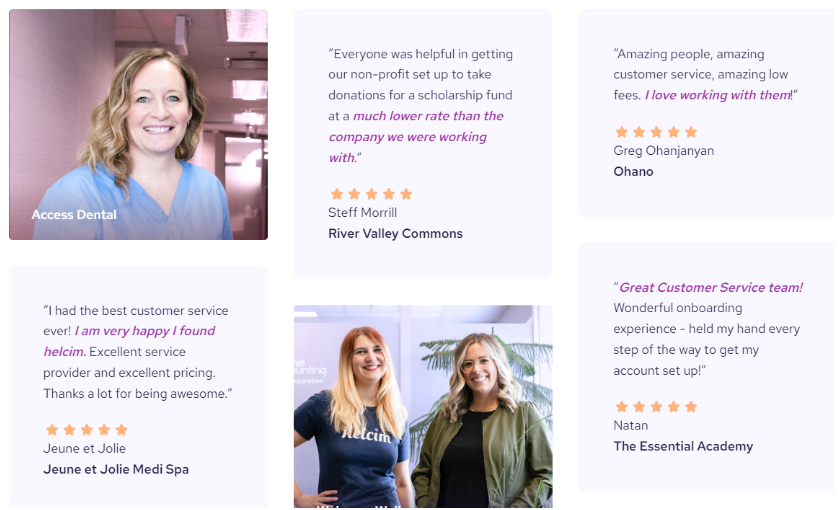Click the star rating above Greg Ohanjanyan
This screenshot has height=510, width=838.
(656, 132)
